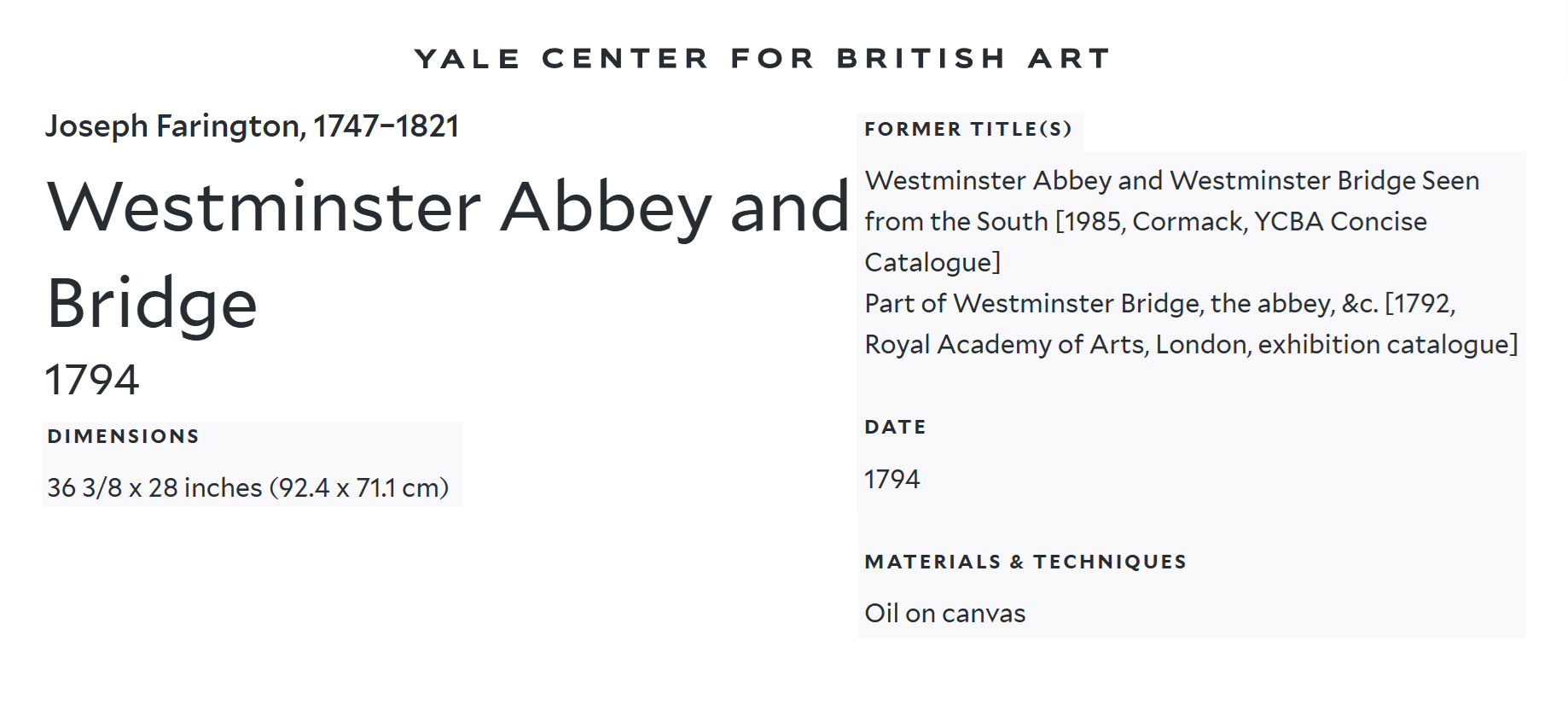Click the year 1794 beneath the main title
This screenshot has height=711, width=1568.
tap(92, 380)
